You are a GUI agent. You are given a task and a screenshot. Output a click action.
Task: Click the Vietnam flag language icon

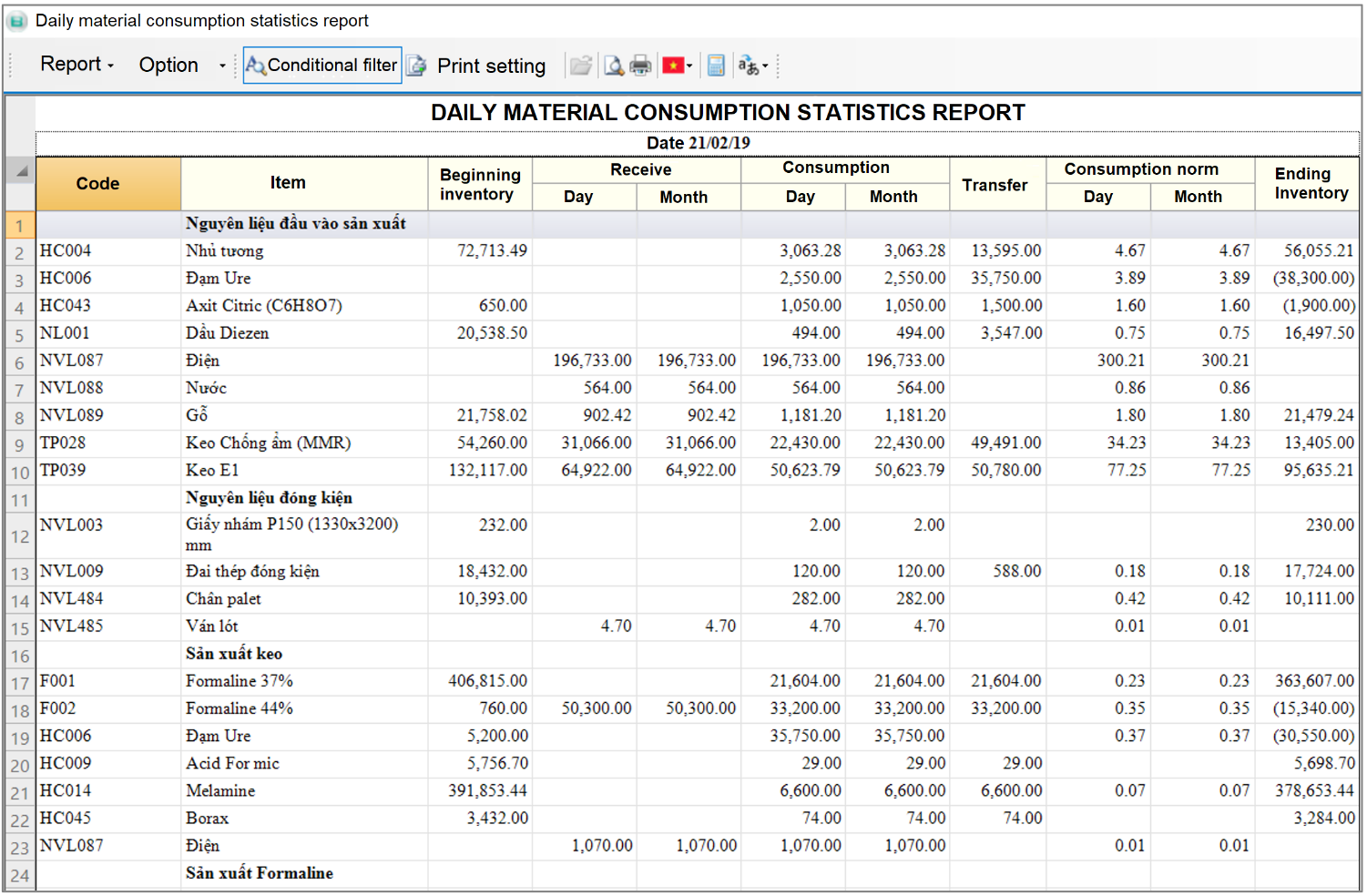(x=673, y=66)
